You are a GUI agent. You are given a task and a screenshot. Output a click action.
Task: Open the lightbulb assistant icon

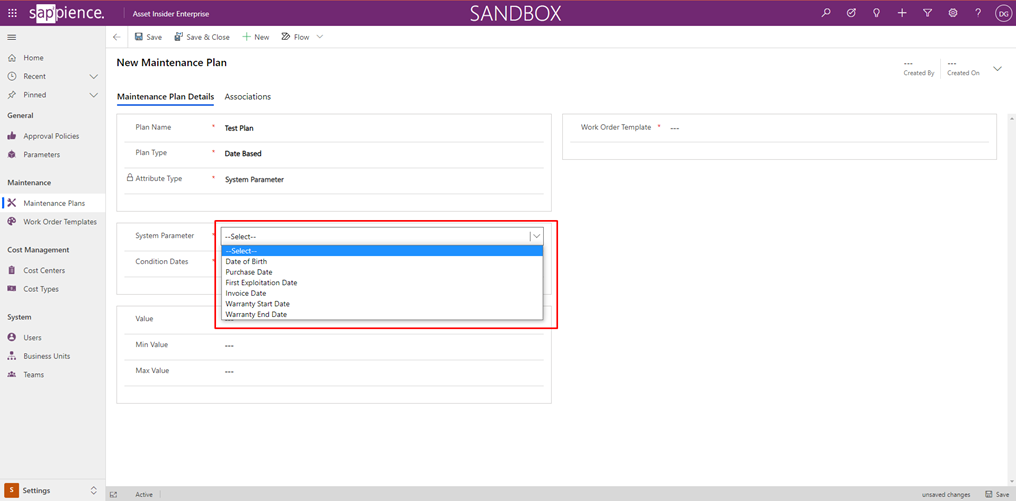(x=877, y=13)
